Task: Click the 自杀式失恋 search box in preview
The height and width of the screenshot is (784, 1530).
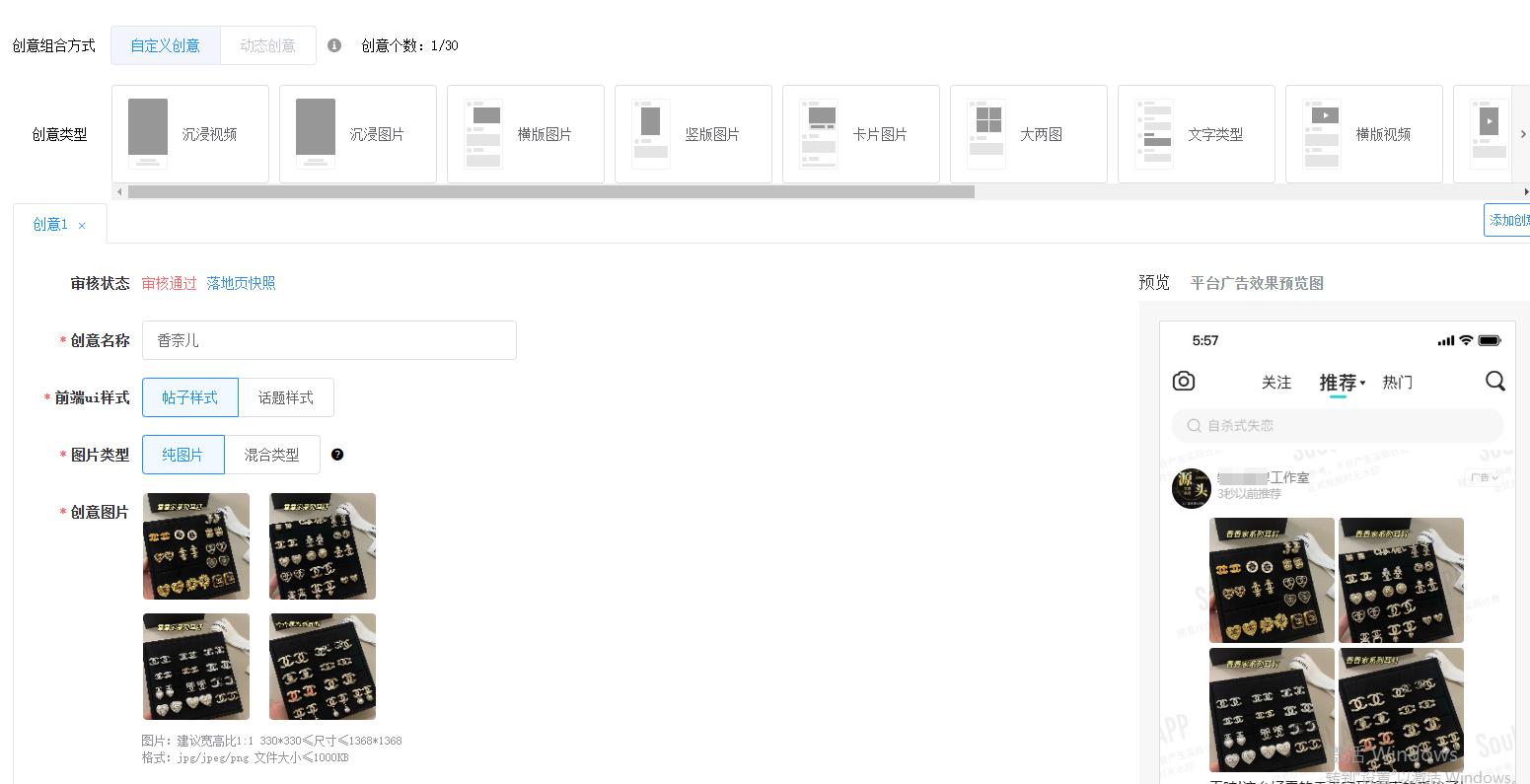Action: (1338, 425)
